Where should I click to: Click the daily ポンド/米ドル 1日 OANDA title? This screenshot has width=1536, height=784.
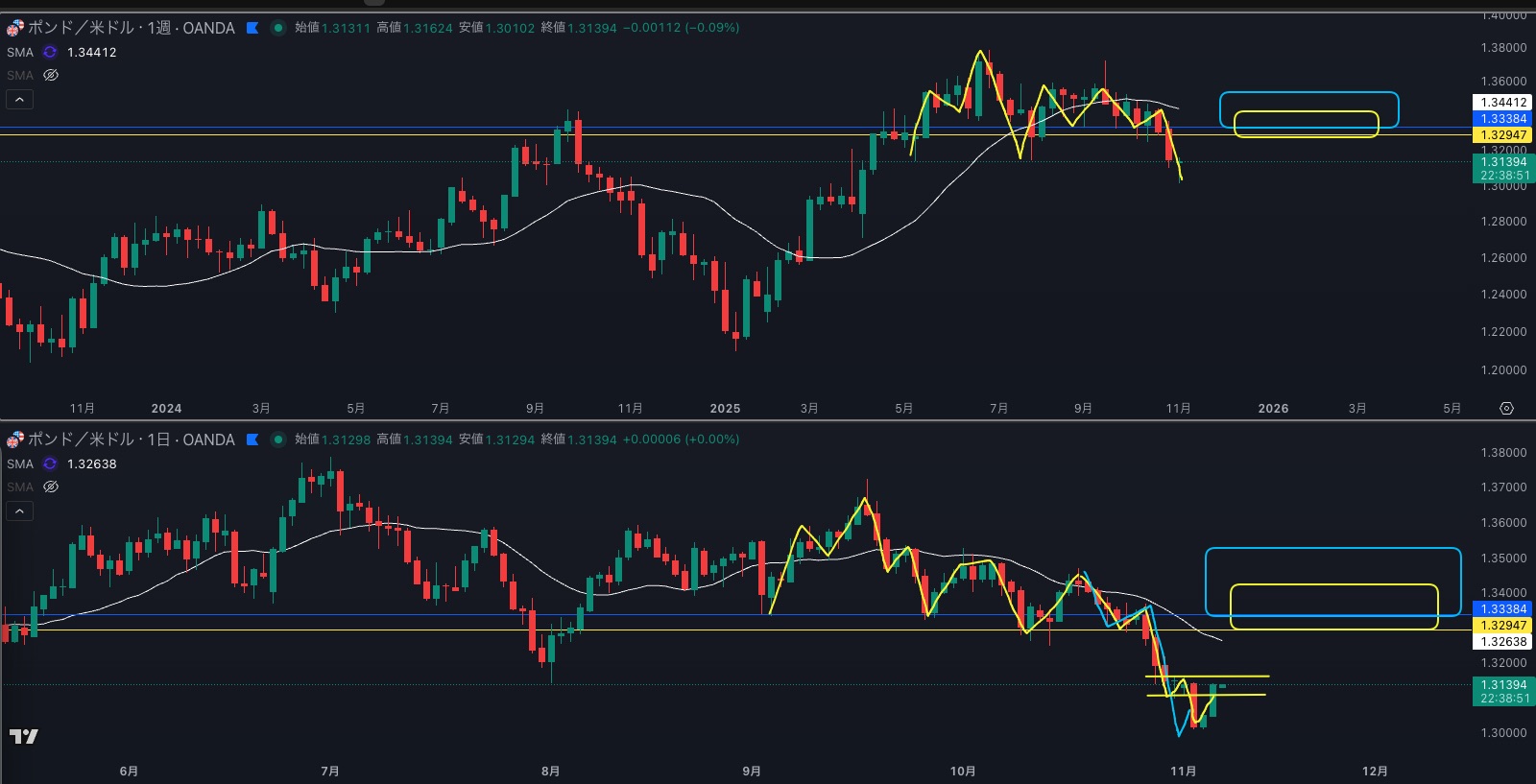pos(131,440)
